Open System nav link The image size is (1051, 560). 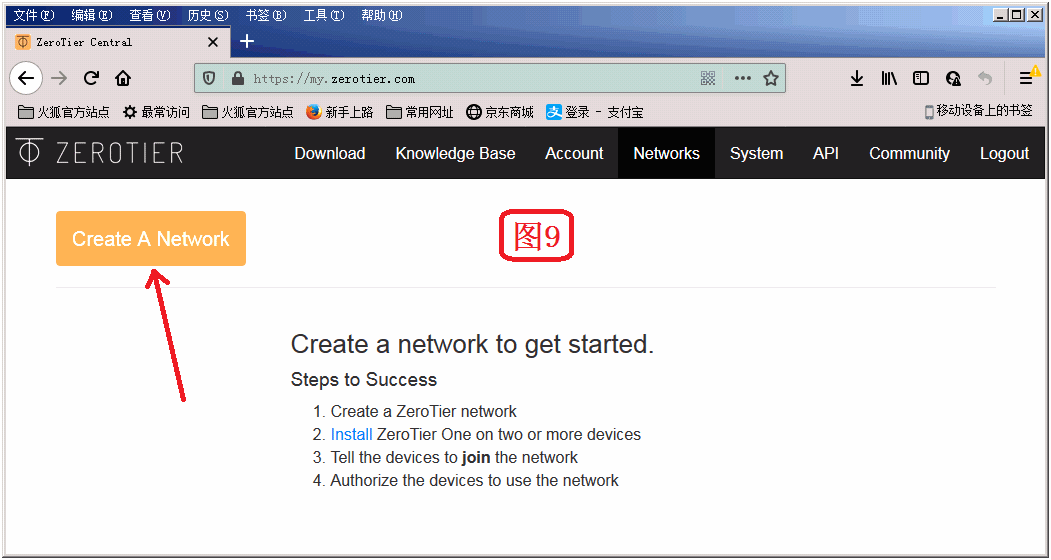(x=756, y=153)
